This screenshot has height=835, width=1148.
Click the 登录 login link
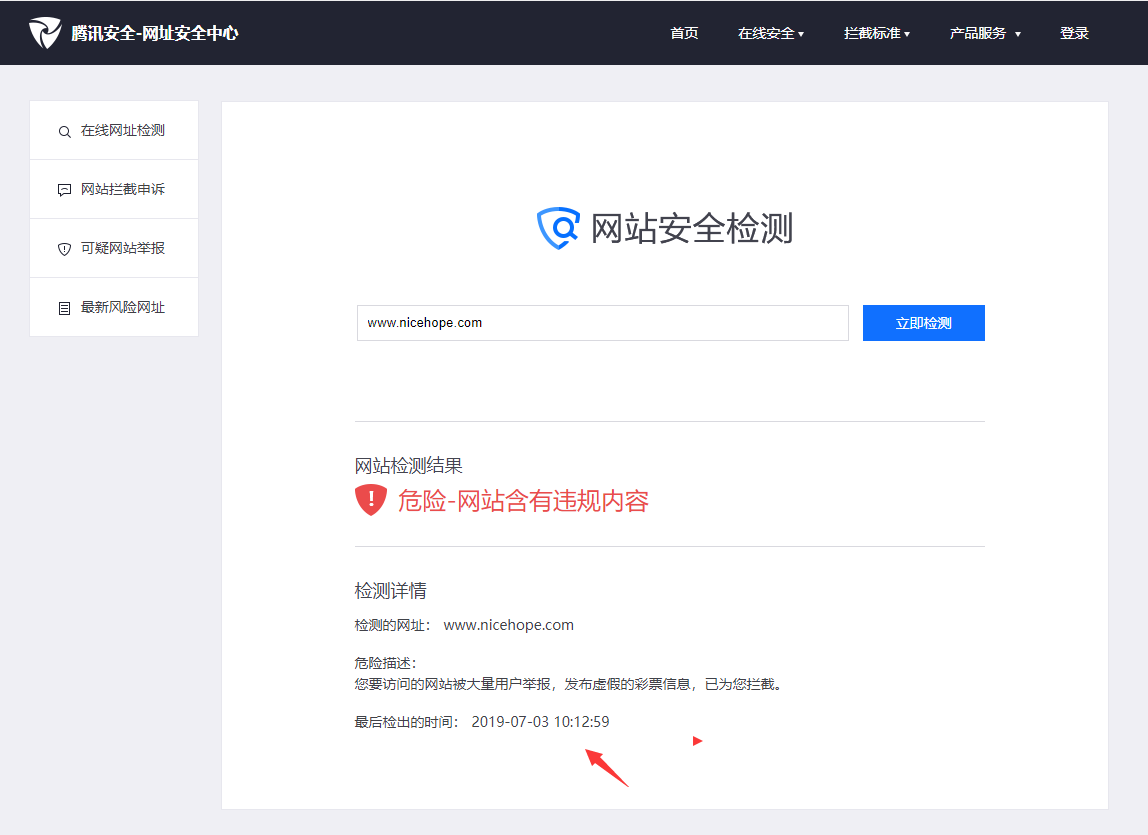[1074, 33]
